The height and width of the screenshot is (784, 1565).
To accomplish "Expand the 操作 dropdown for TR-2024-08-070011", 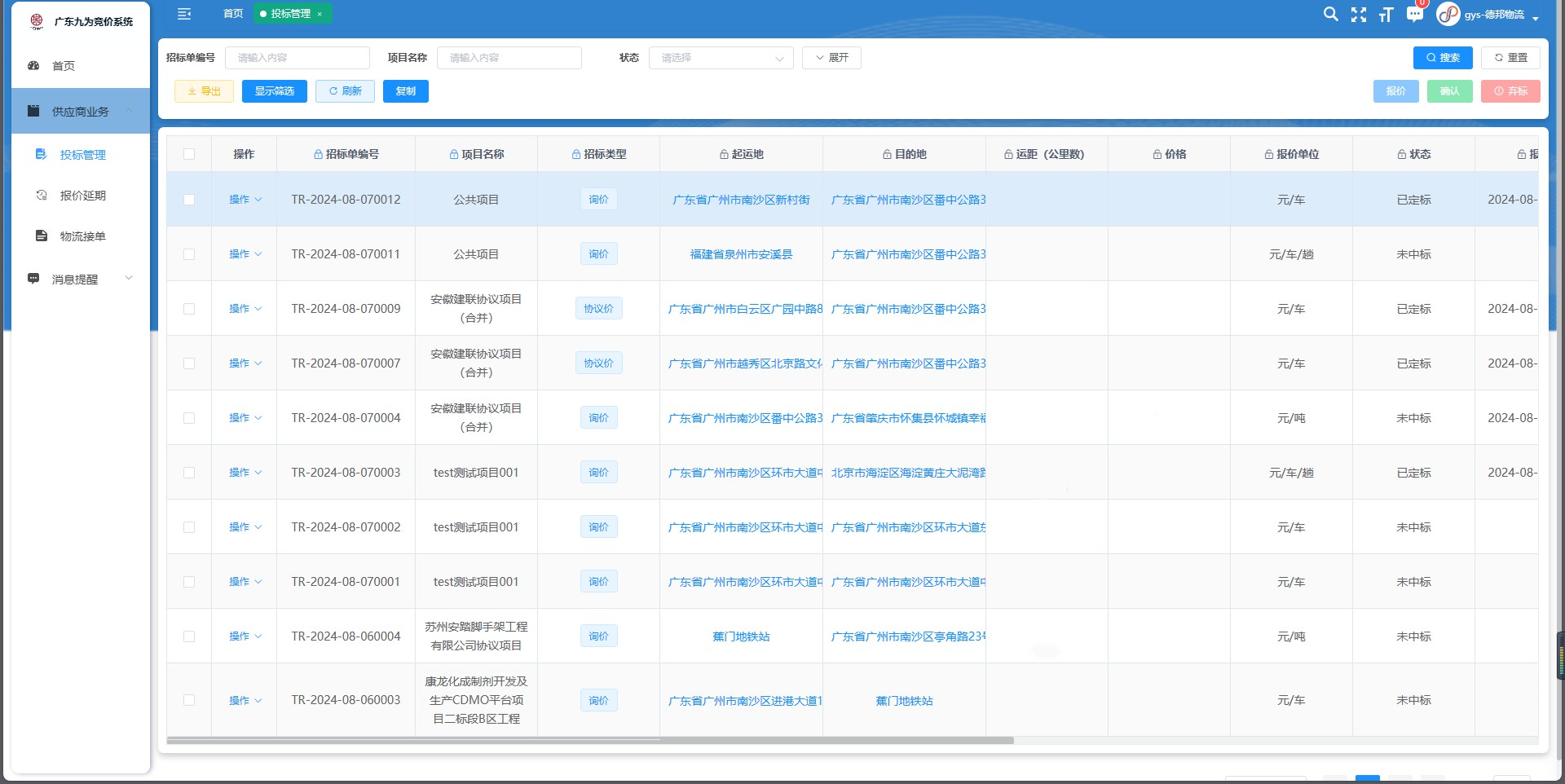I will click(x=245, y=254).
